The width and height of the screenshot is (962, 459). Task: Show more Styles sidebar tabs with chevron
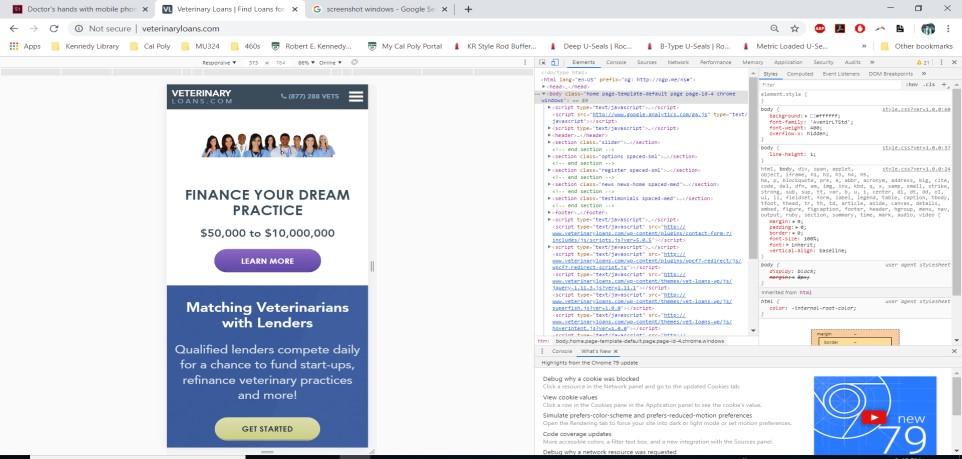point(924,74)
